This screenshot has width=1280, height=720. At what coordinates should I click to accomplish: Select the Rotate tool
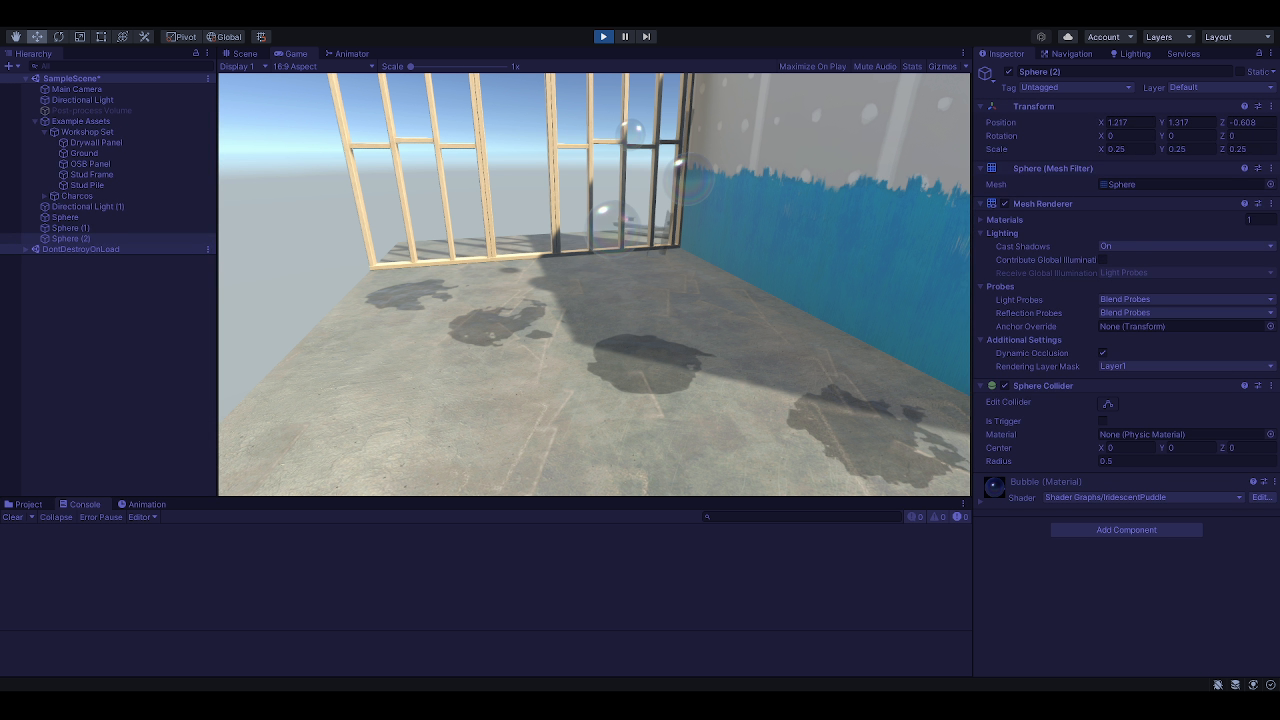[x=58, y=37]
